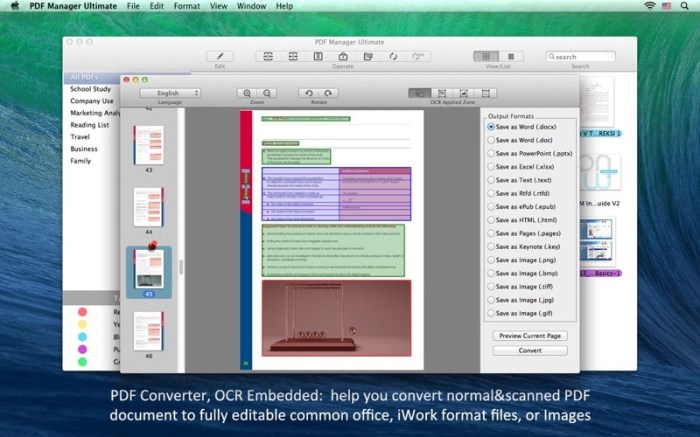Click the Edit pencil icon in main toolbar
The width and height of the screenshot is (700, 437).
pyautogui.click(x=220, y=56)
